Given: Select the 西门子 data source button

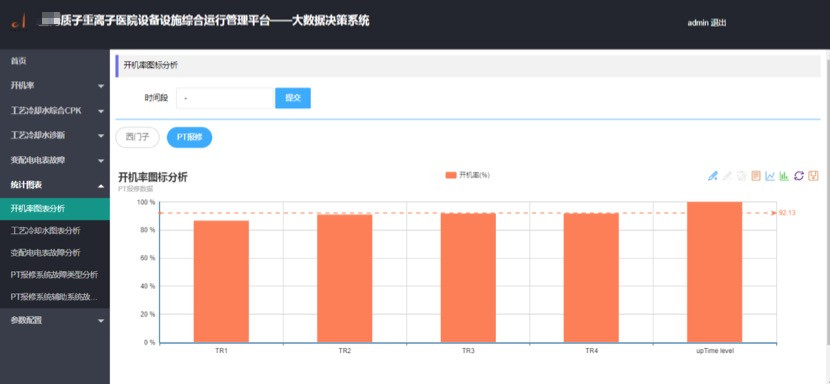Looking at the screenshot, I should 137,137.
